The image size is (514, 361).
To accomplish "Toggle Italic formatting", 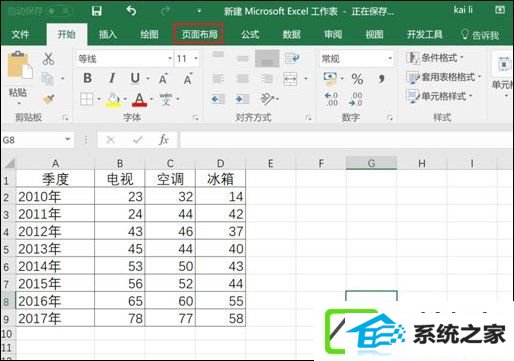I will (112, 78).
